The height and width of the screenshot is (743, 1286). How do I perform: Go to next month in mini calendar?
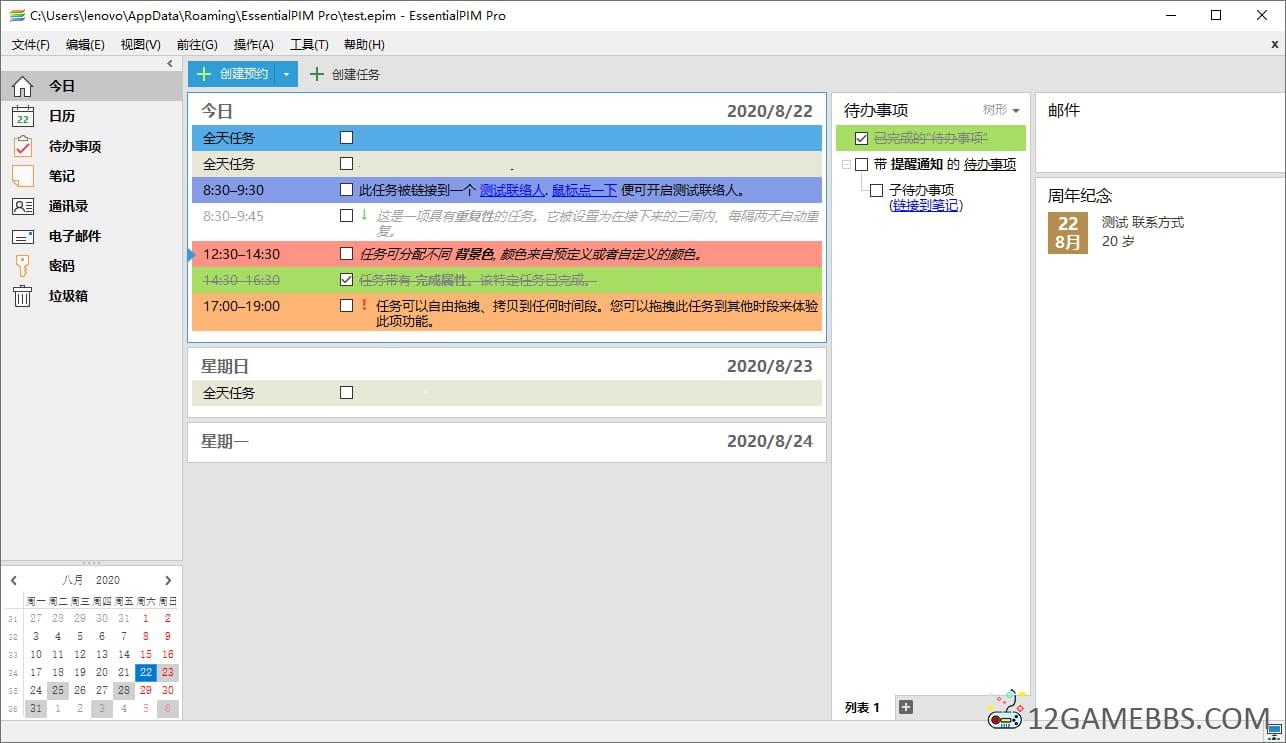168,580
